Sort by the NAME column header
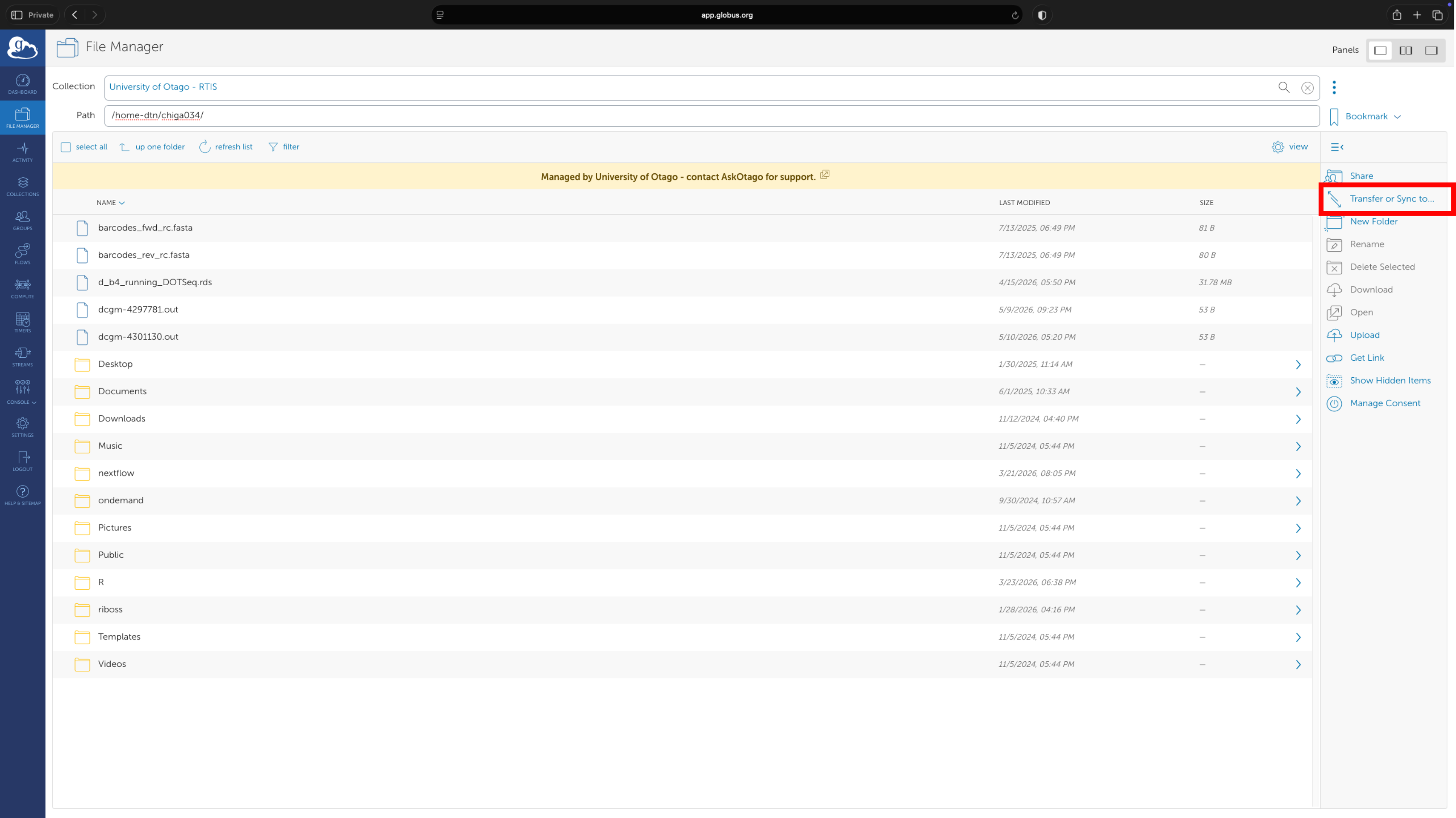 [110, 202]
